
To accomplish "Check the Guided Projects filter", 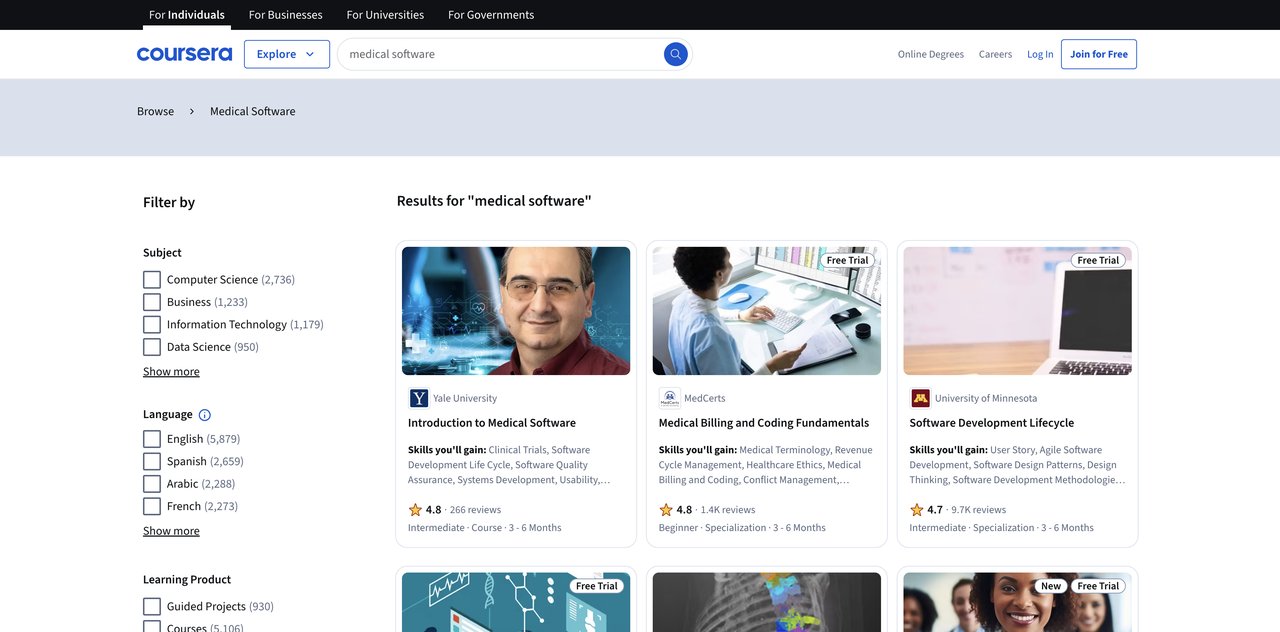I will click(152, 606).
